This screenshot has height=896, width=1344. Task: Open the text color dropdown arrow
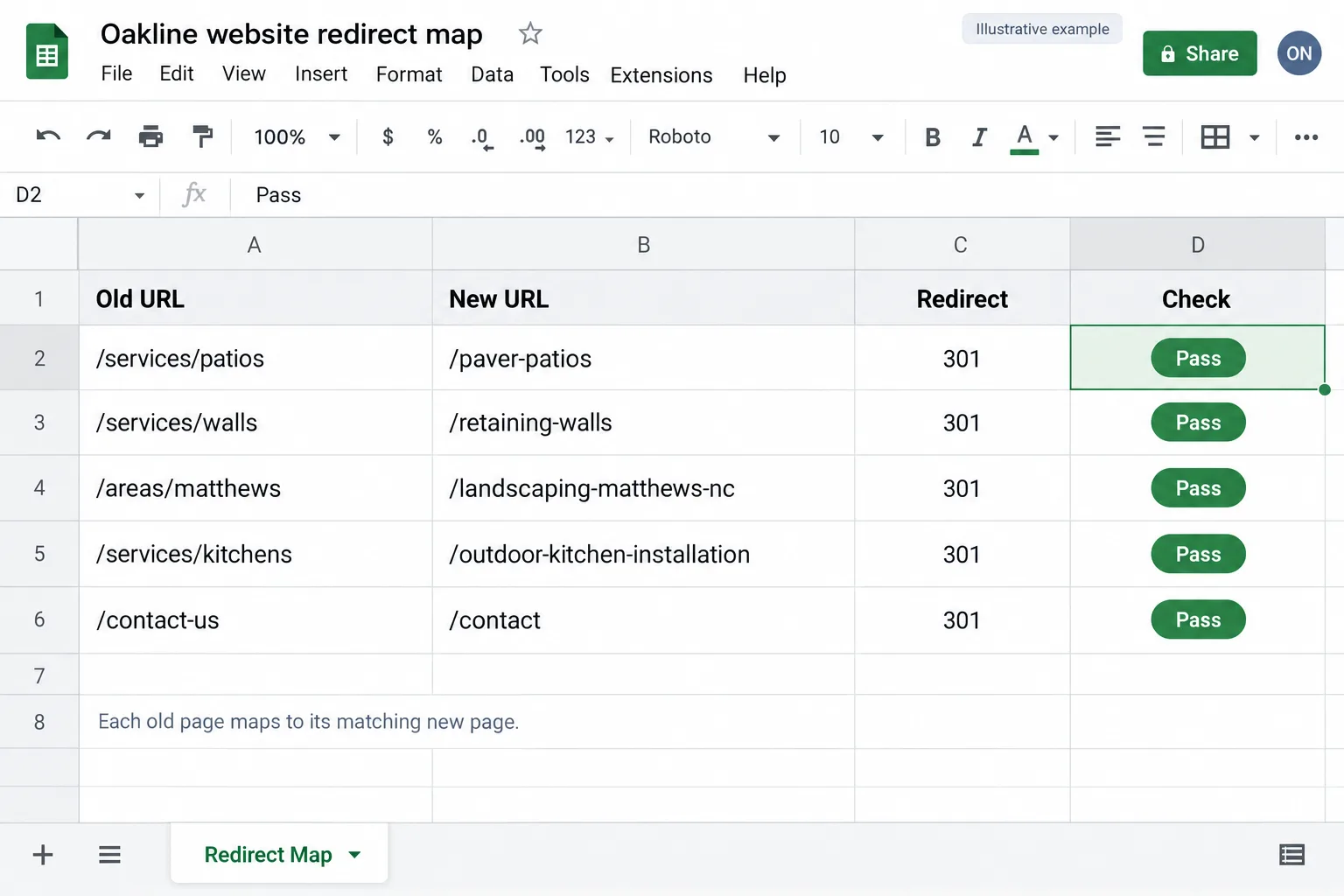(x=1053, y=137)
